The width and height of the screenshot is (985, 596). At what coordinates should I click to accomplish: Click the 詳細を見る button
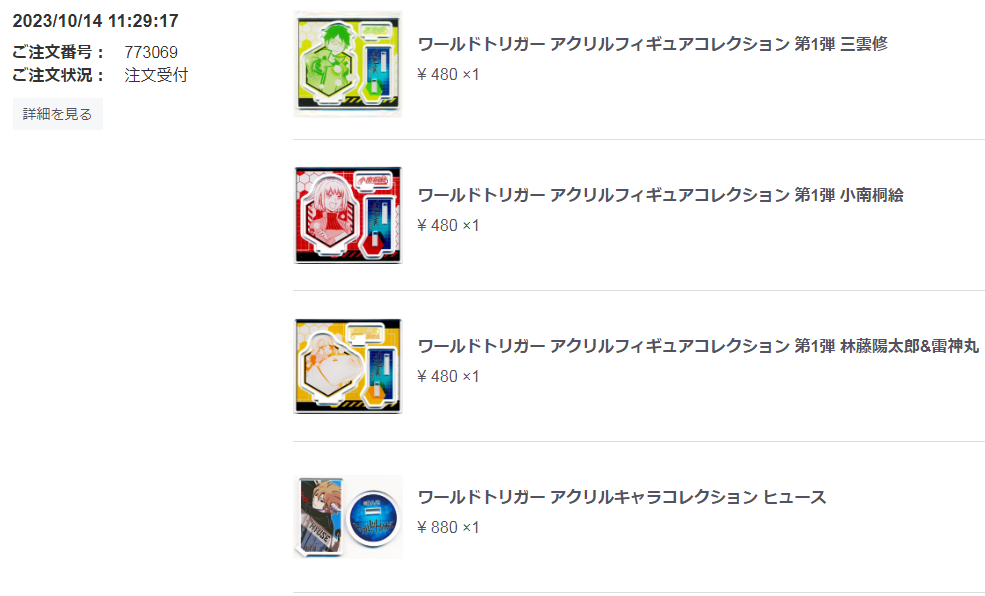pos(58,114)
